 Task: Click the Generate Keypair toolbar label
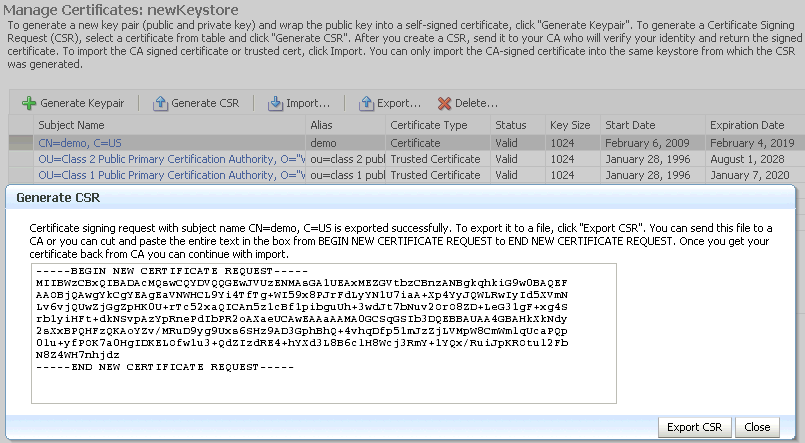tap(82, 103)
